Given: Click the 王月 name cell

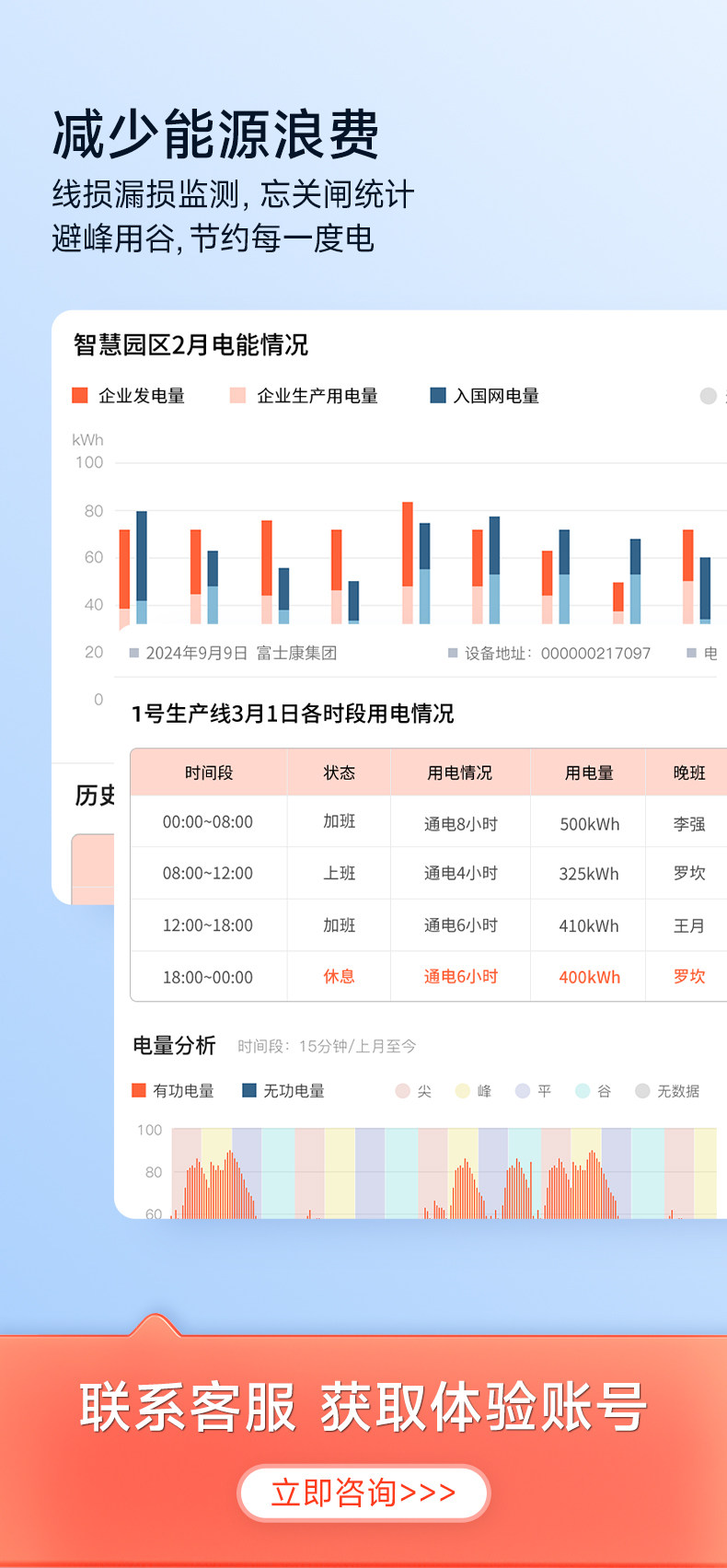Looking at the screenshot, I should [687, 925].
